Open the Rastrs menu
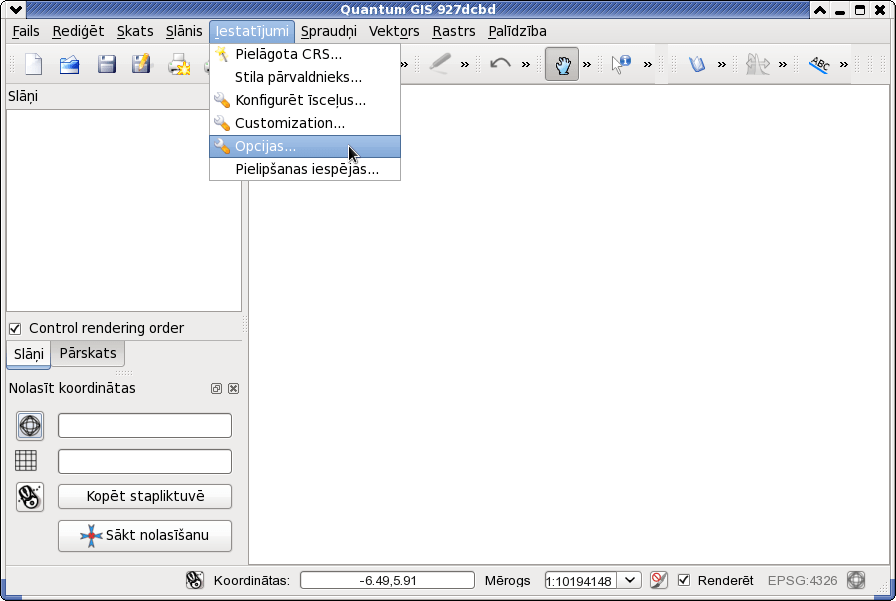896x601 pixels. [454, 31]
